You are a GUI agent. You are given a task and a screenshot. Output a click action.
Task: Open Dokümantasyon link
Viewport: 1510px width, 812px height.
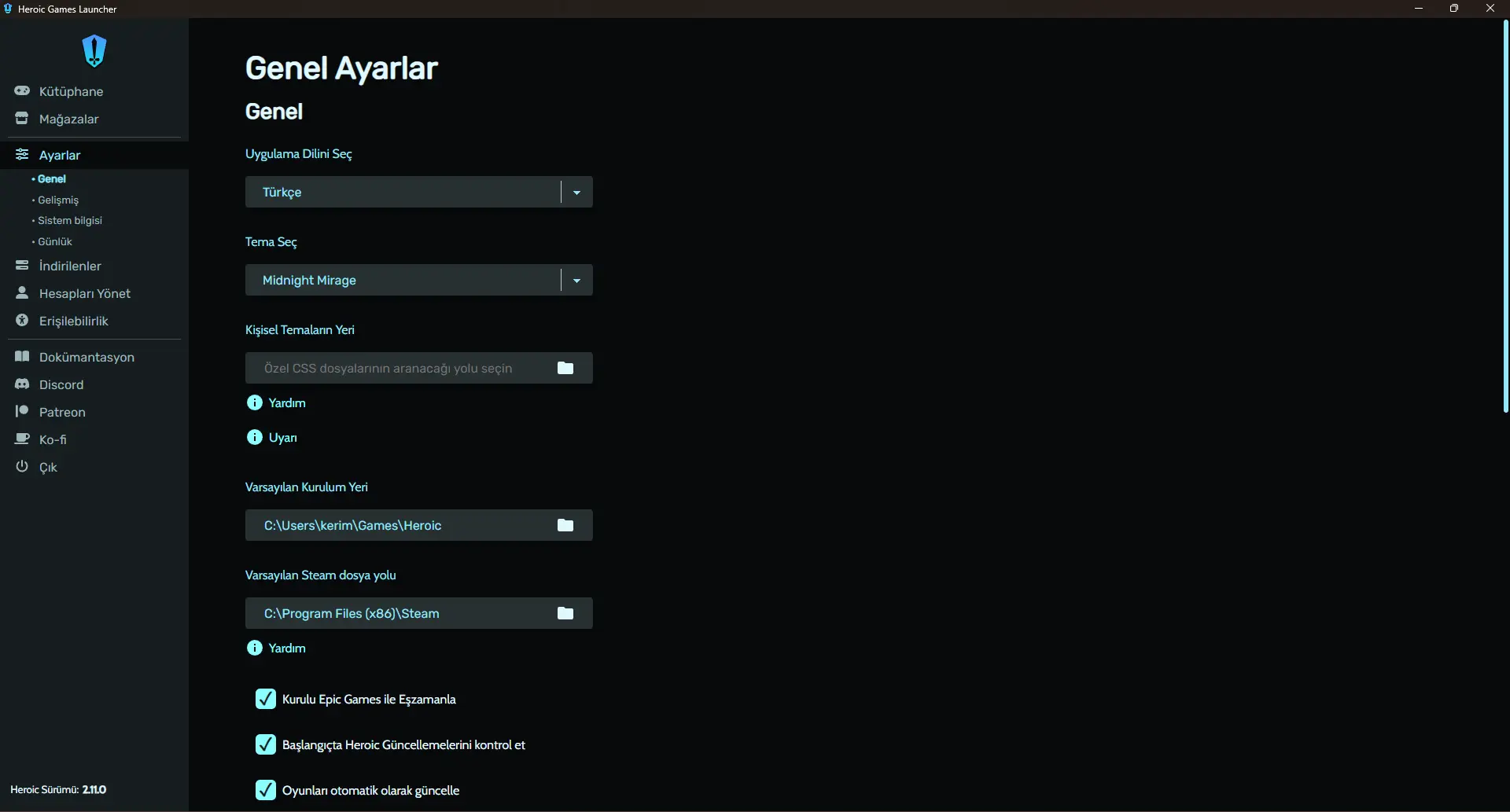[x=94, y=357]
